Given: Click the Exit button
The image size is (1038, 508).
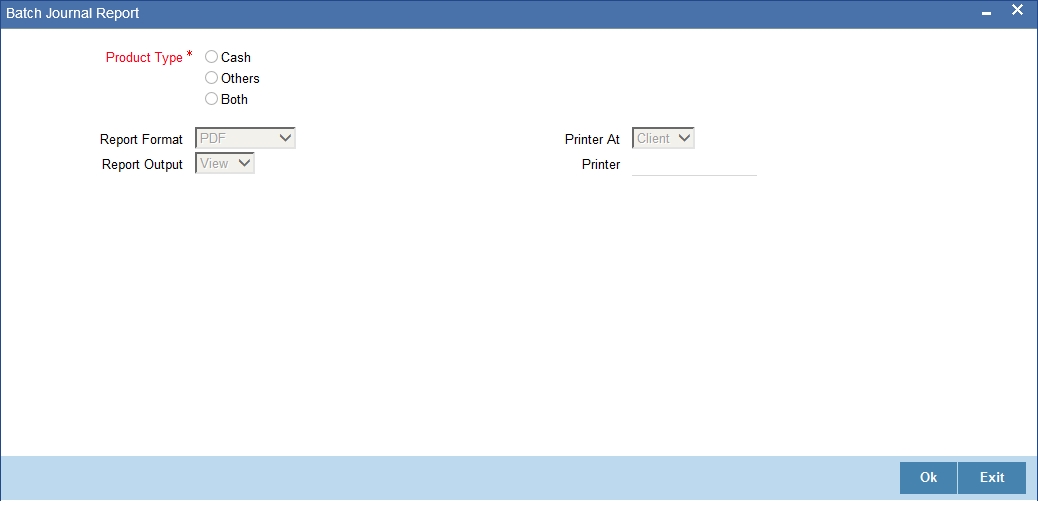Looking at the screenshot, I should coord(992,478).
